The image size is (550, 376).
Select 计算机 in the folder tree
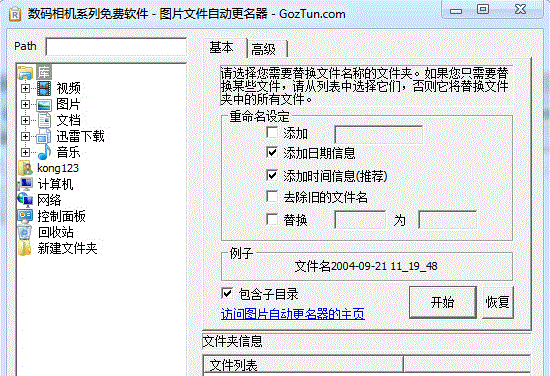tap(55, 184)
